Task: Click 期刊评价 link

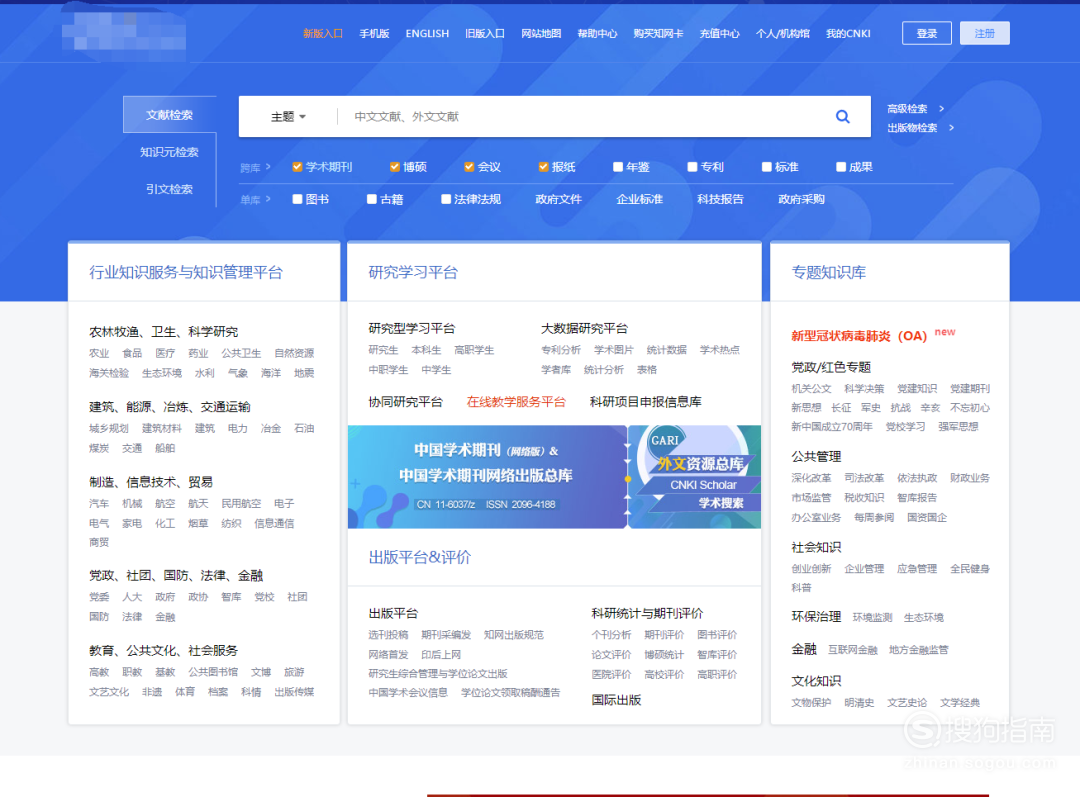Action: click(664, 634)
